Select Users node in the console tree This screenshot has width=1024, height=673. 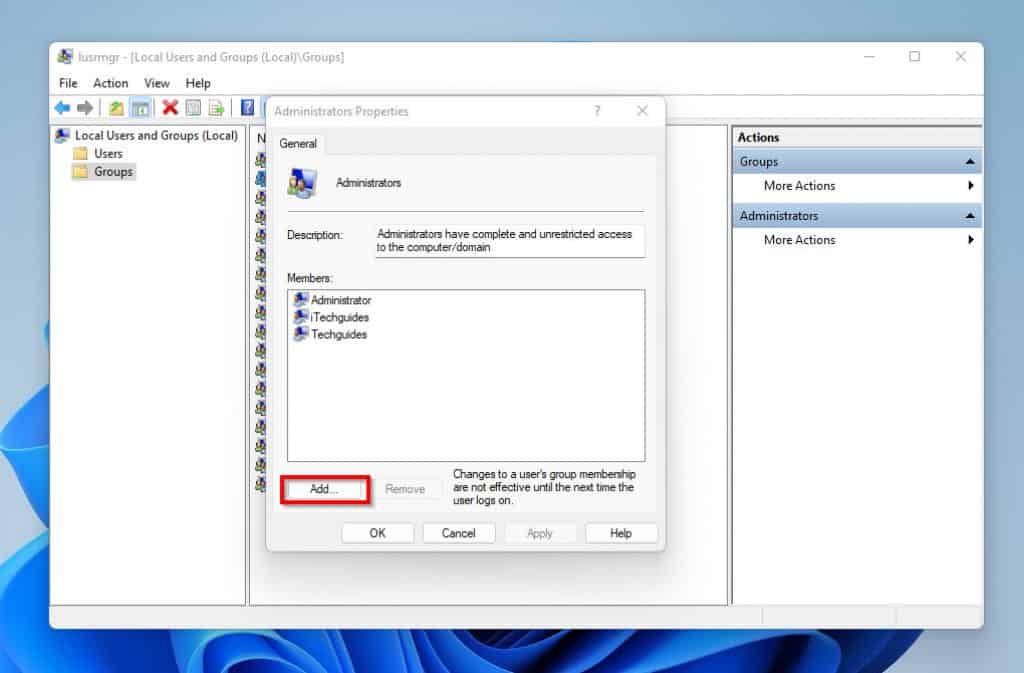[x=108, y=153]
